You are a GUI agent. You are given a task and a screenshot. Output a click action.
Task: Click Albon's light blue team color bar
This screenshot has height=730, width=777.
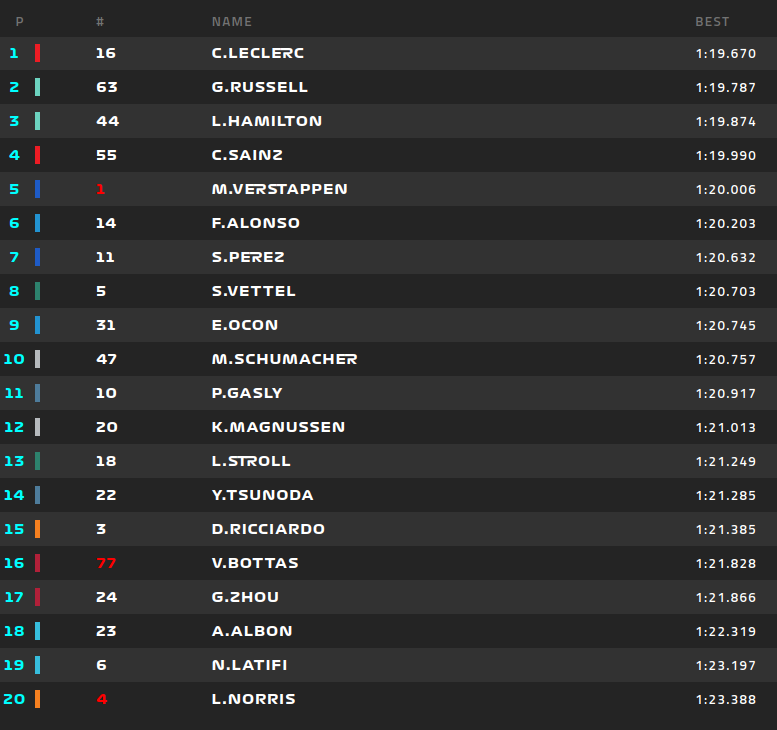point(37,631)
